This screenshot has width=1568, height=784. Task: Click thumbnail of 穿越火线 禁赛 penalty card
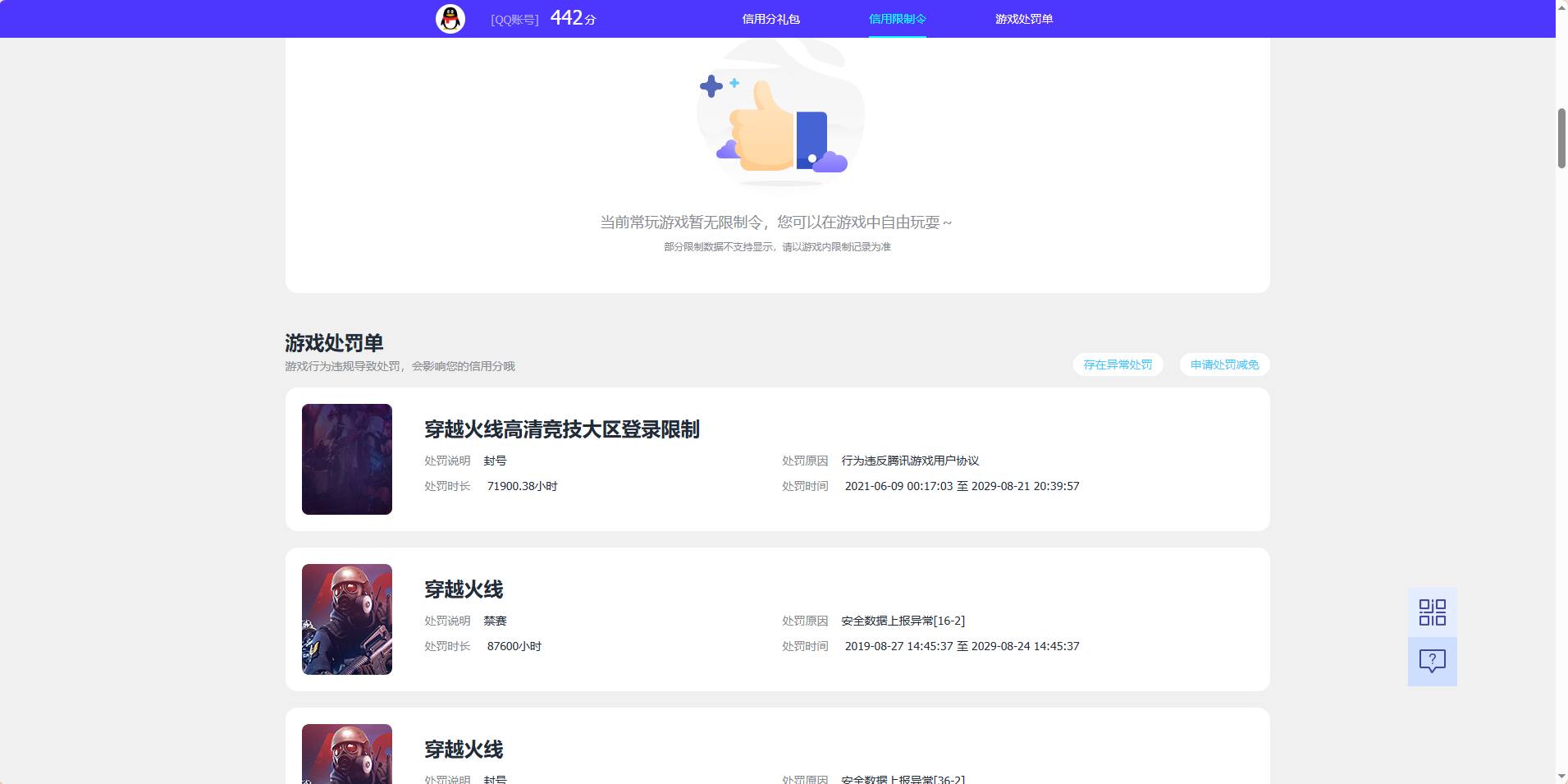[347, 619]
